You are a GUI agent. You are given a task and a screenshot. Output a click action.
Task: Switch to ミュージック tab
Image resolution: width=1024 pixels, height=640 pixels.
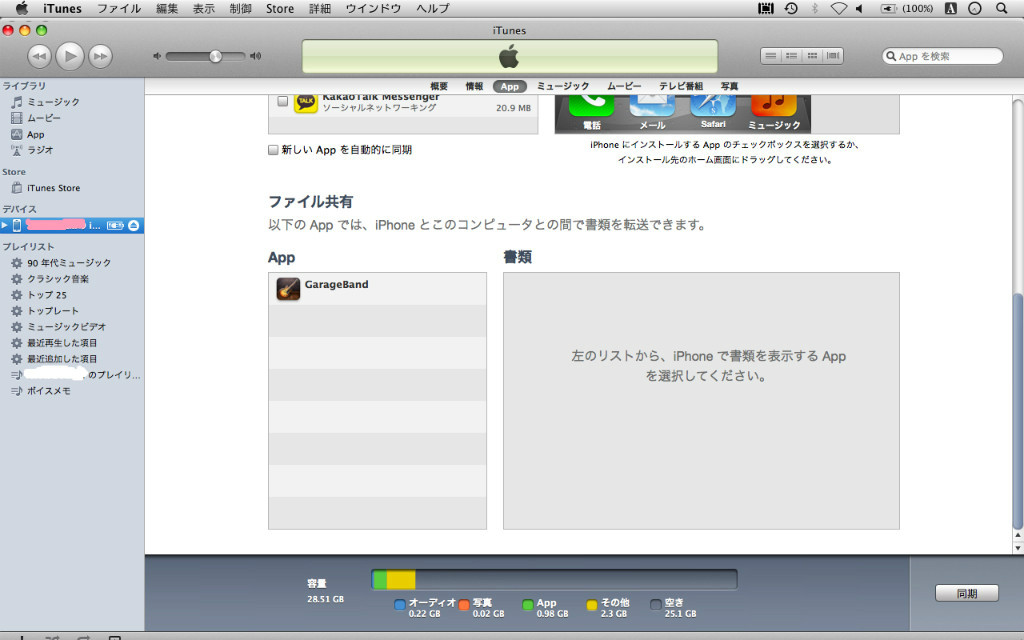pyautogui.click(x=563, y=86)
